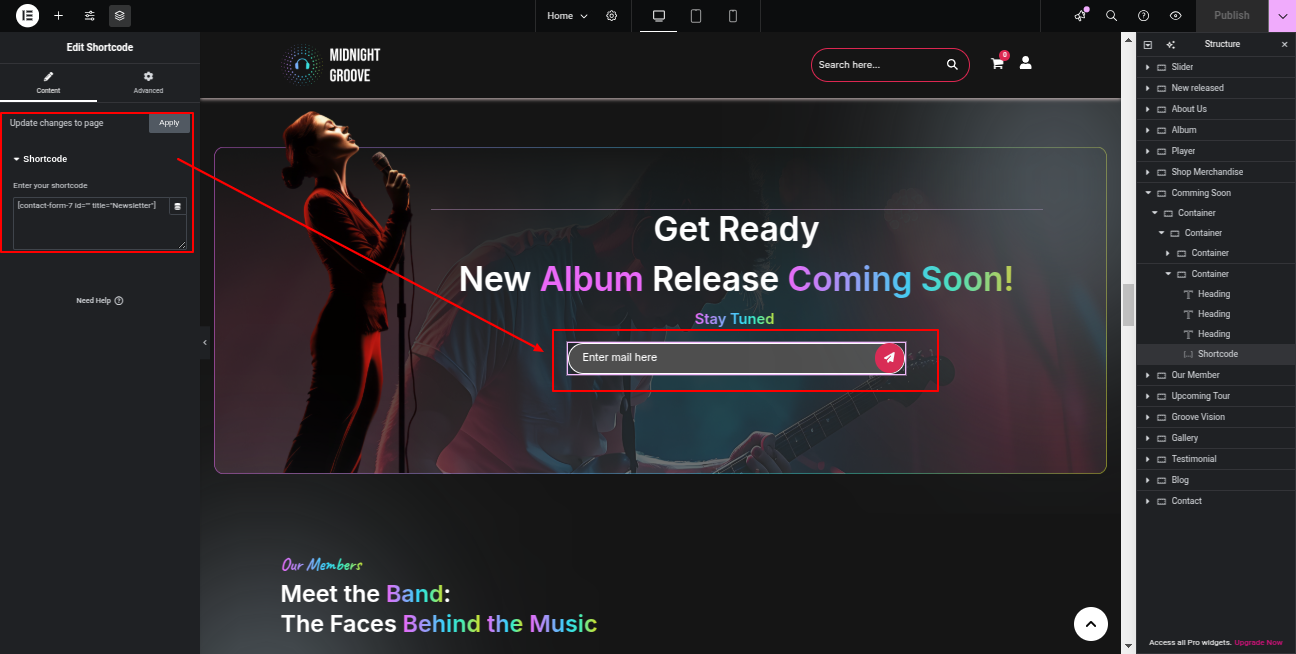Preview changes with the eye icon
Viewport: 1296px width, 654px height.
(x=1176, y=16)
